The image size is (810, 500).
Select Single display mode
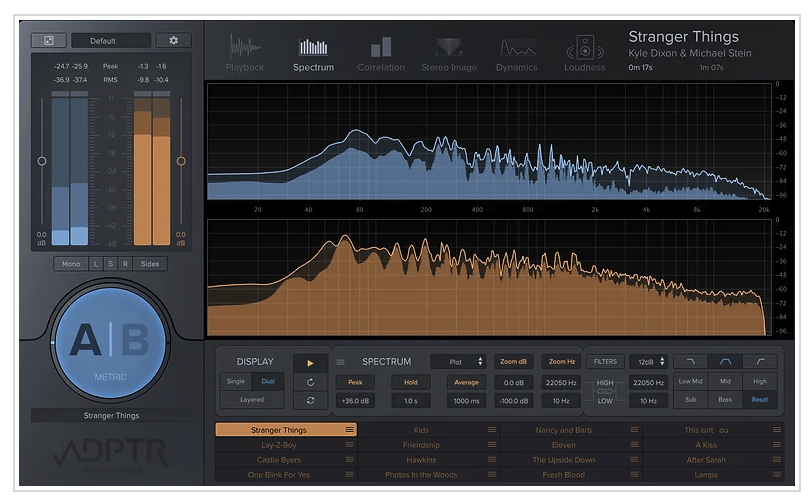(236, 382)
